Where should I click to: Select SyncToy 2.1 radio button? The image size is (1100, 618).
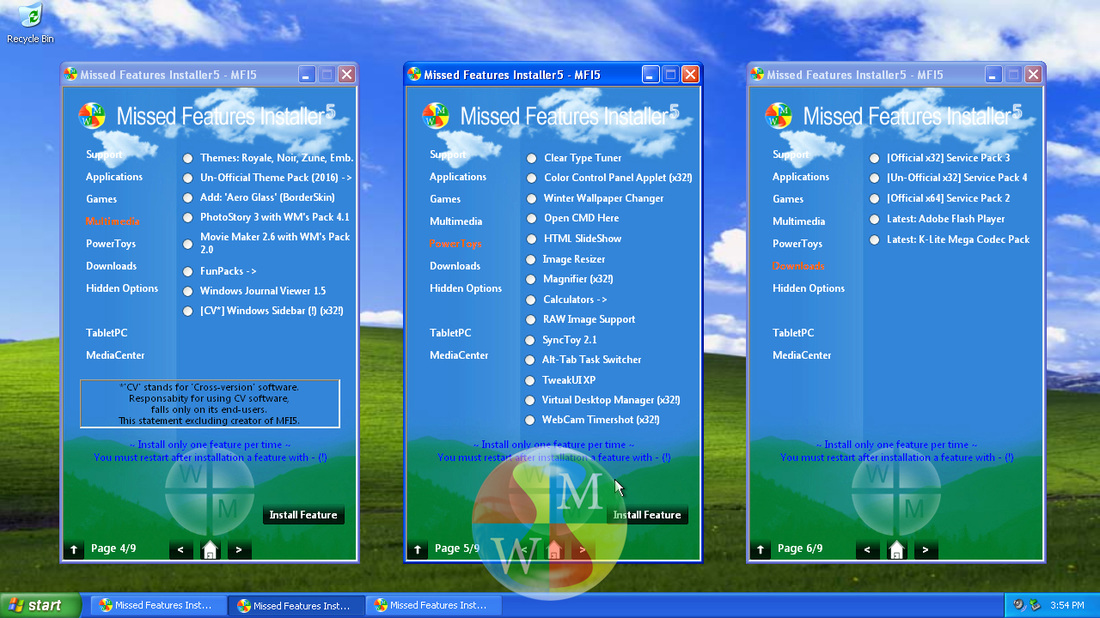pos(530,340)
